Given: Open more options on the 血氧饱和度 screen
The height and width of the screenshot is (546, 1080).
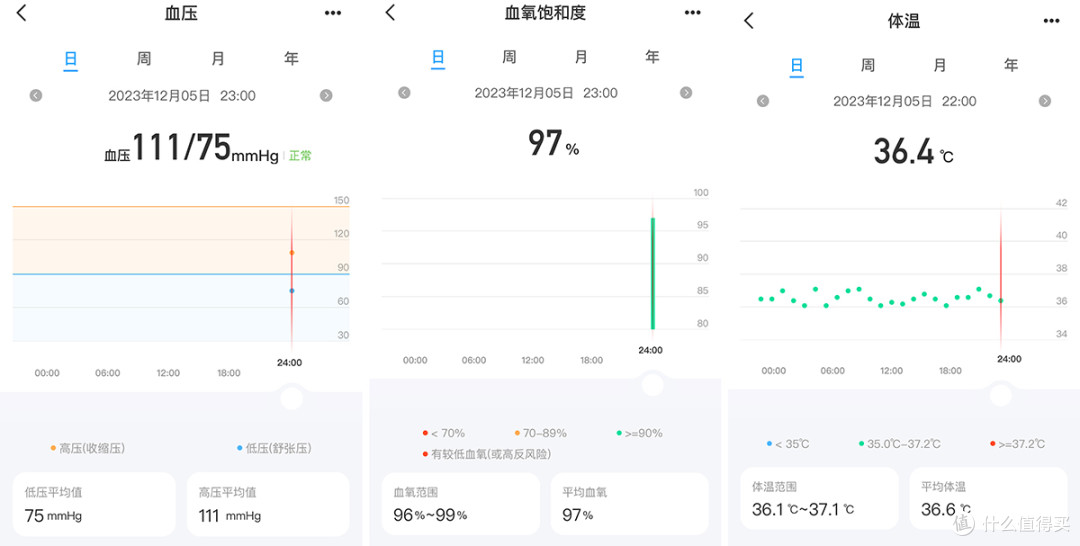Looking at the screenshot, I should [692, 12].
